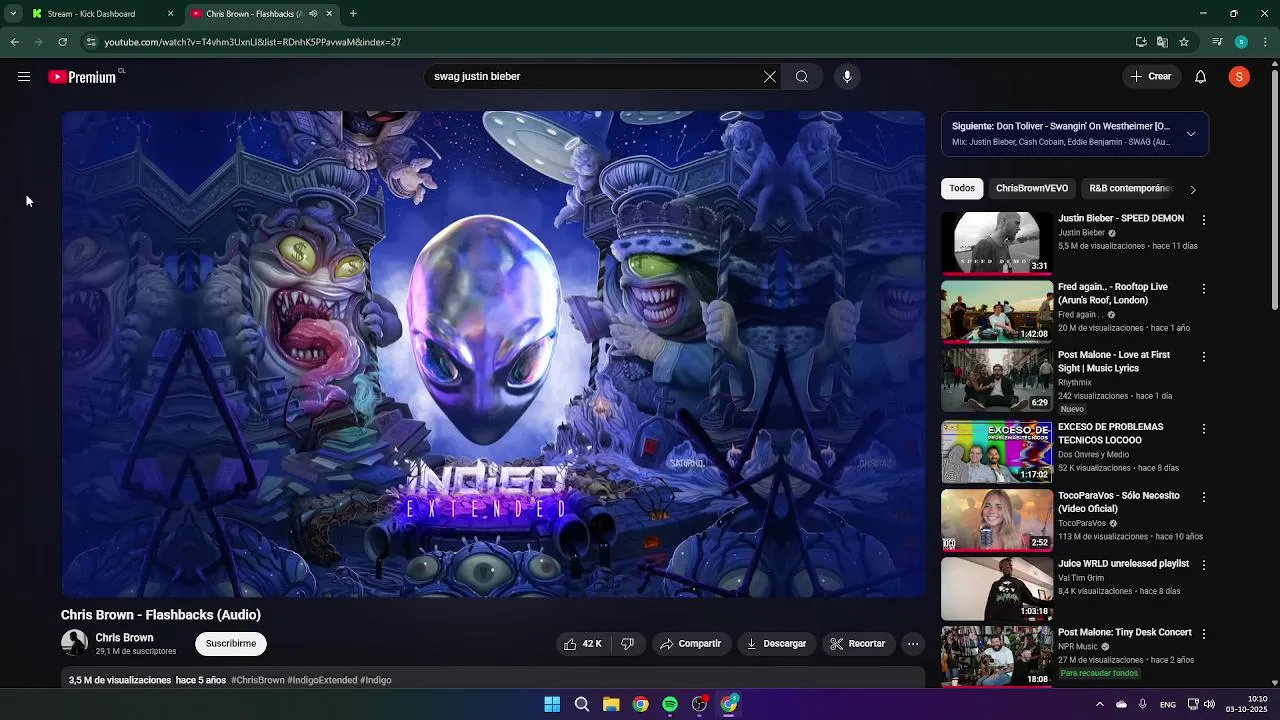Click the Indigo Extended video player
This screenshot has height=720, width=1280.
click(x=493, y=354)
